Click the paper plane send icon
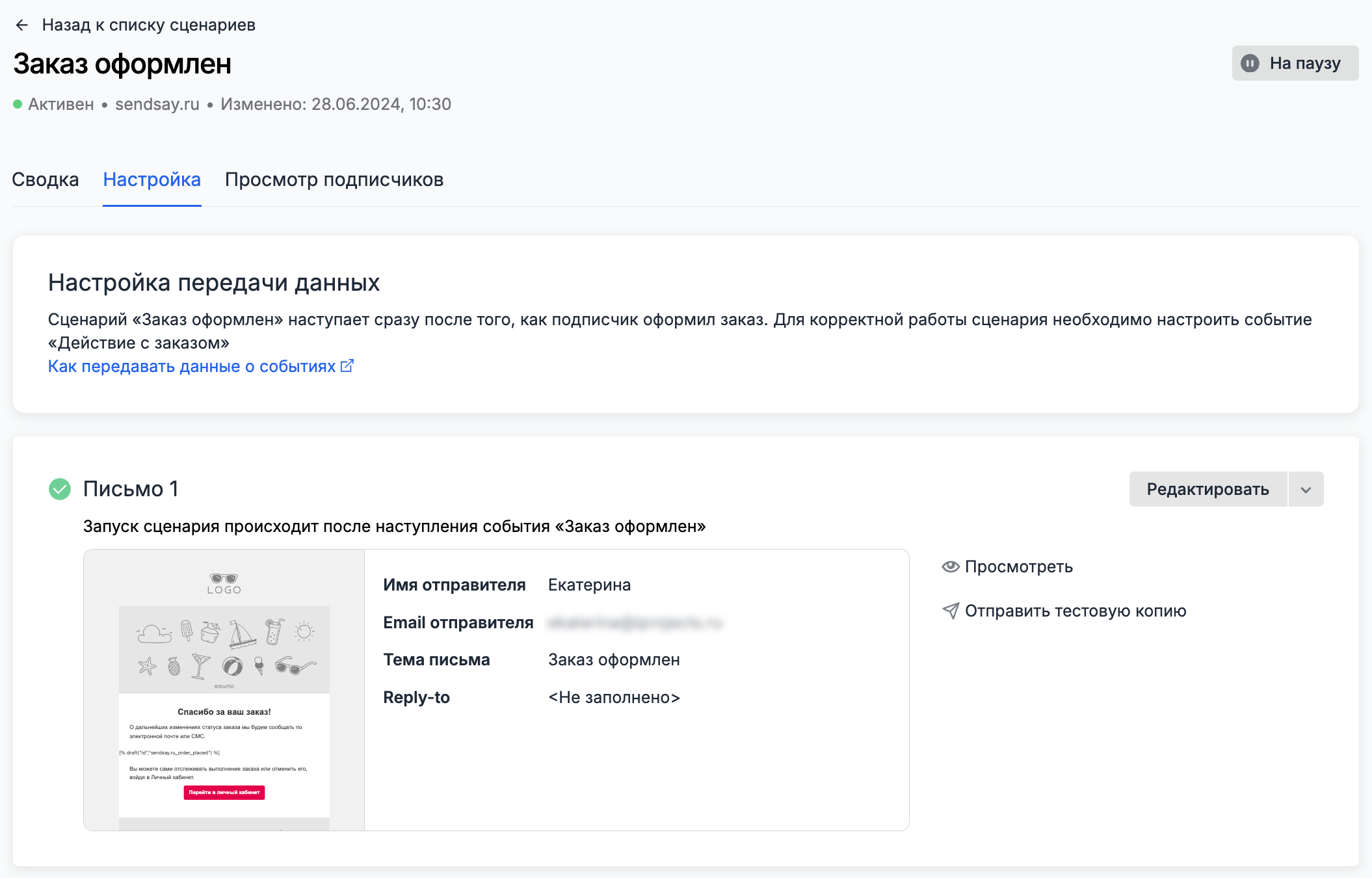Image resolution: width=1372 pixels, height=878 pixels. tap(951, 611)
